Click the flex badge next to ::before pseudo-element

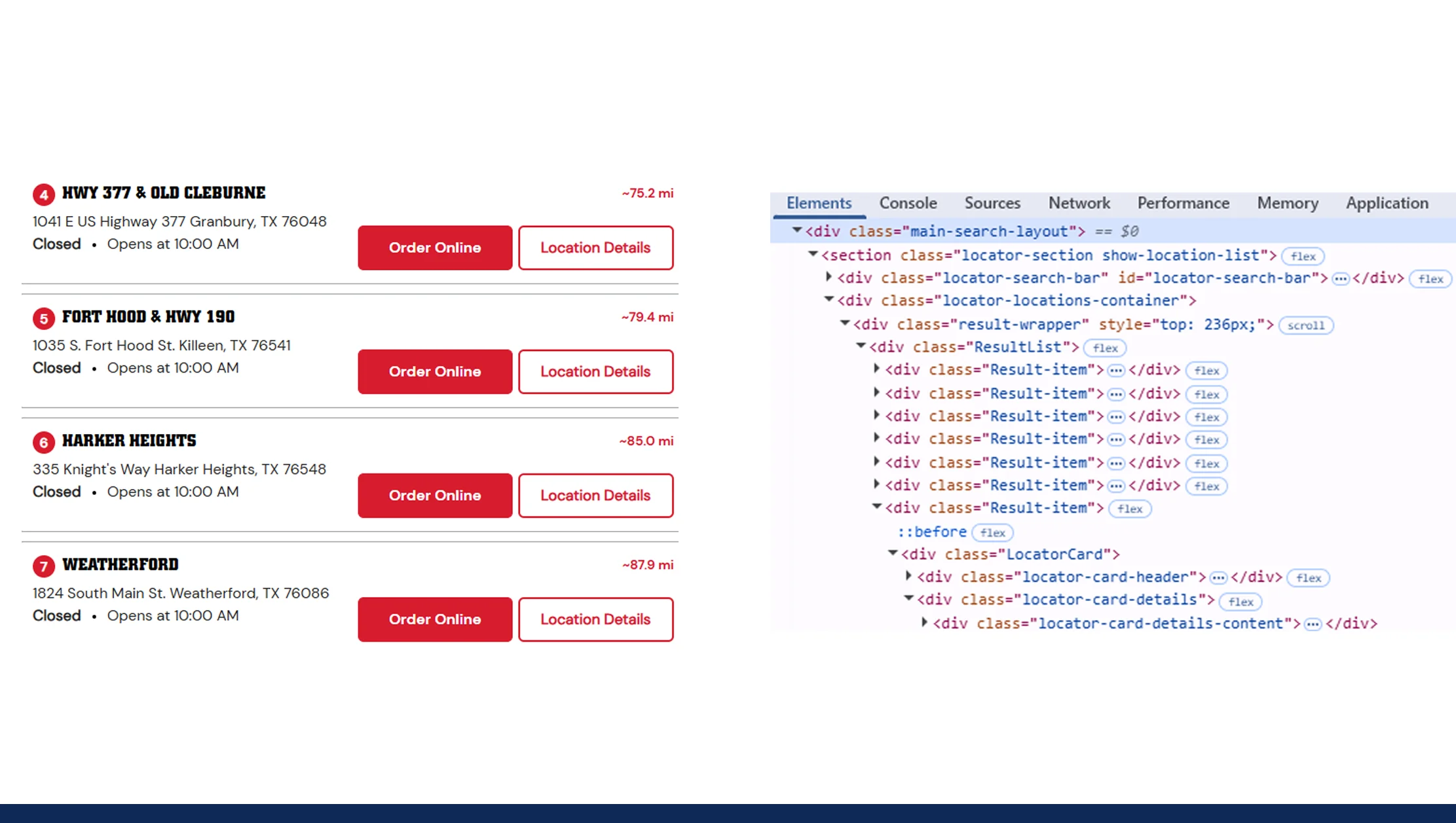(x=992, y=533)
